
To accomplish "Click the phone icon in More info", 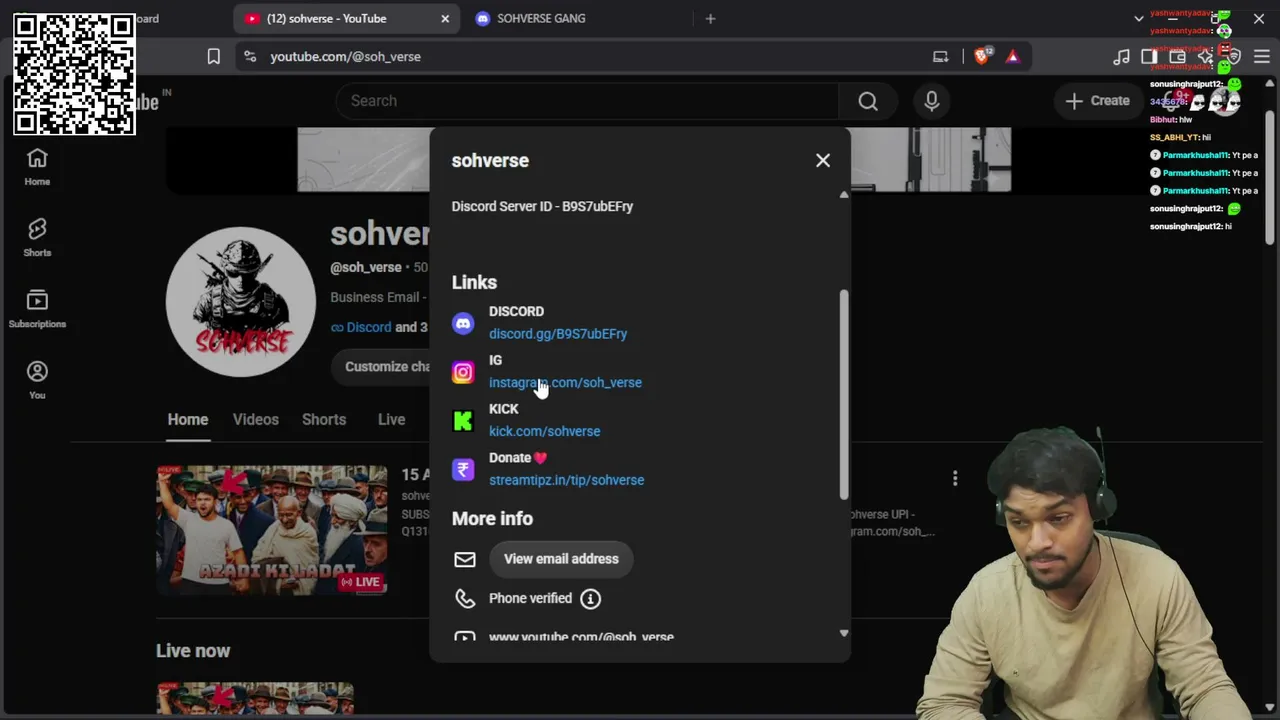I will 465,598.
